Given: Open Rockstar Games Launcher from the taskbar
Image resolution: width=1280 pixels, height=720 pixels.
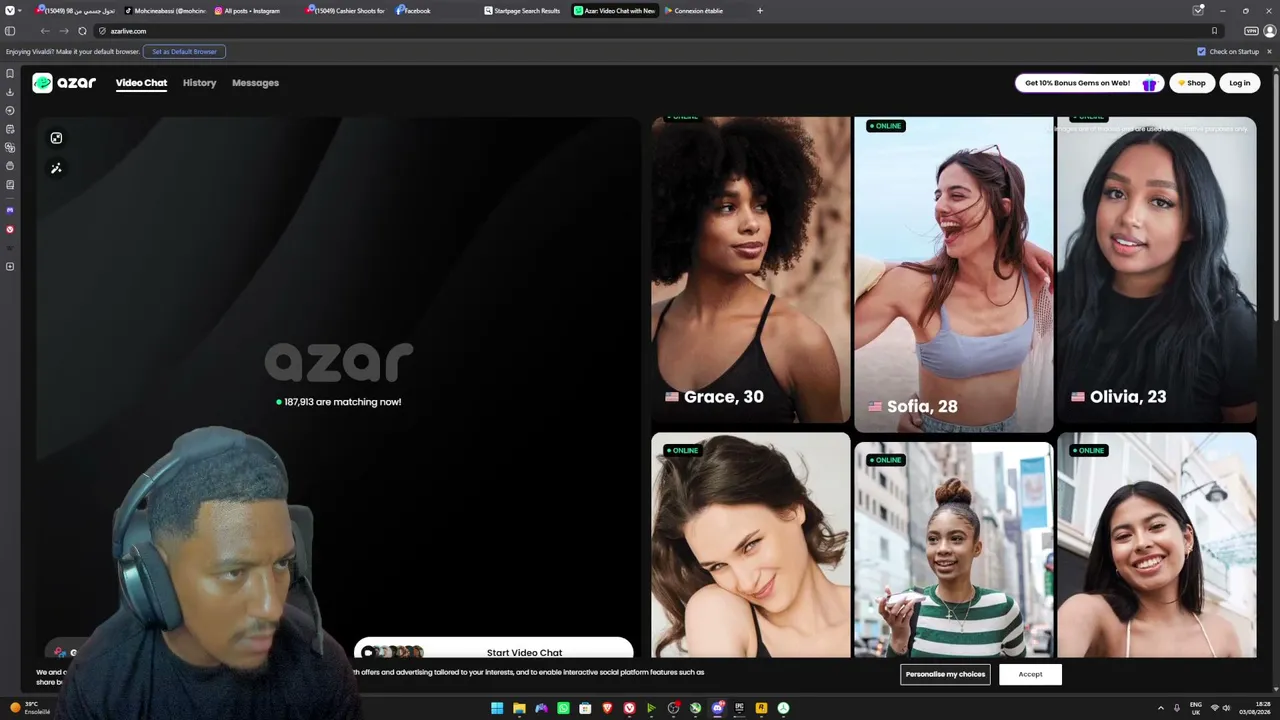Looking at the screenshot, I should [x=761, y=708].
